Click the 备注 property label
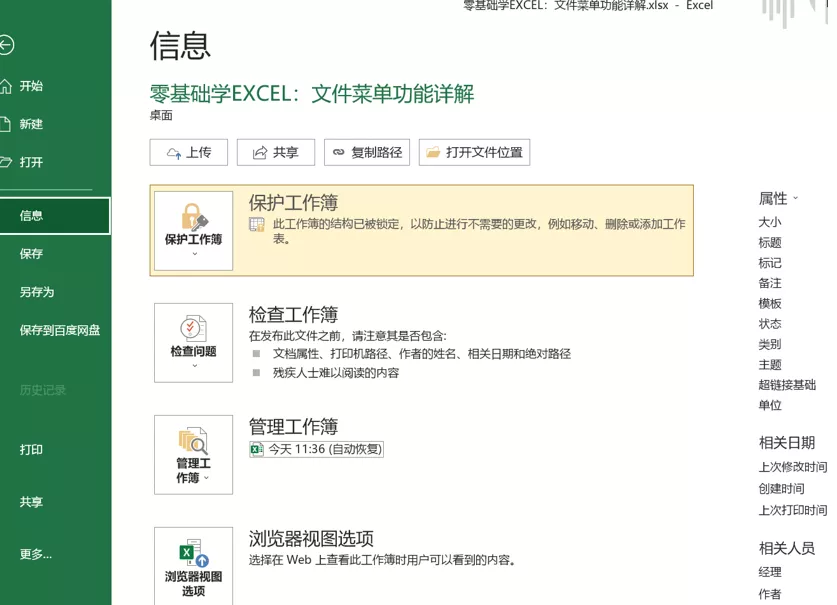Viewport: 837px width, 605px height. (x=770, y=284)
